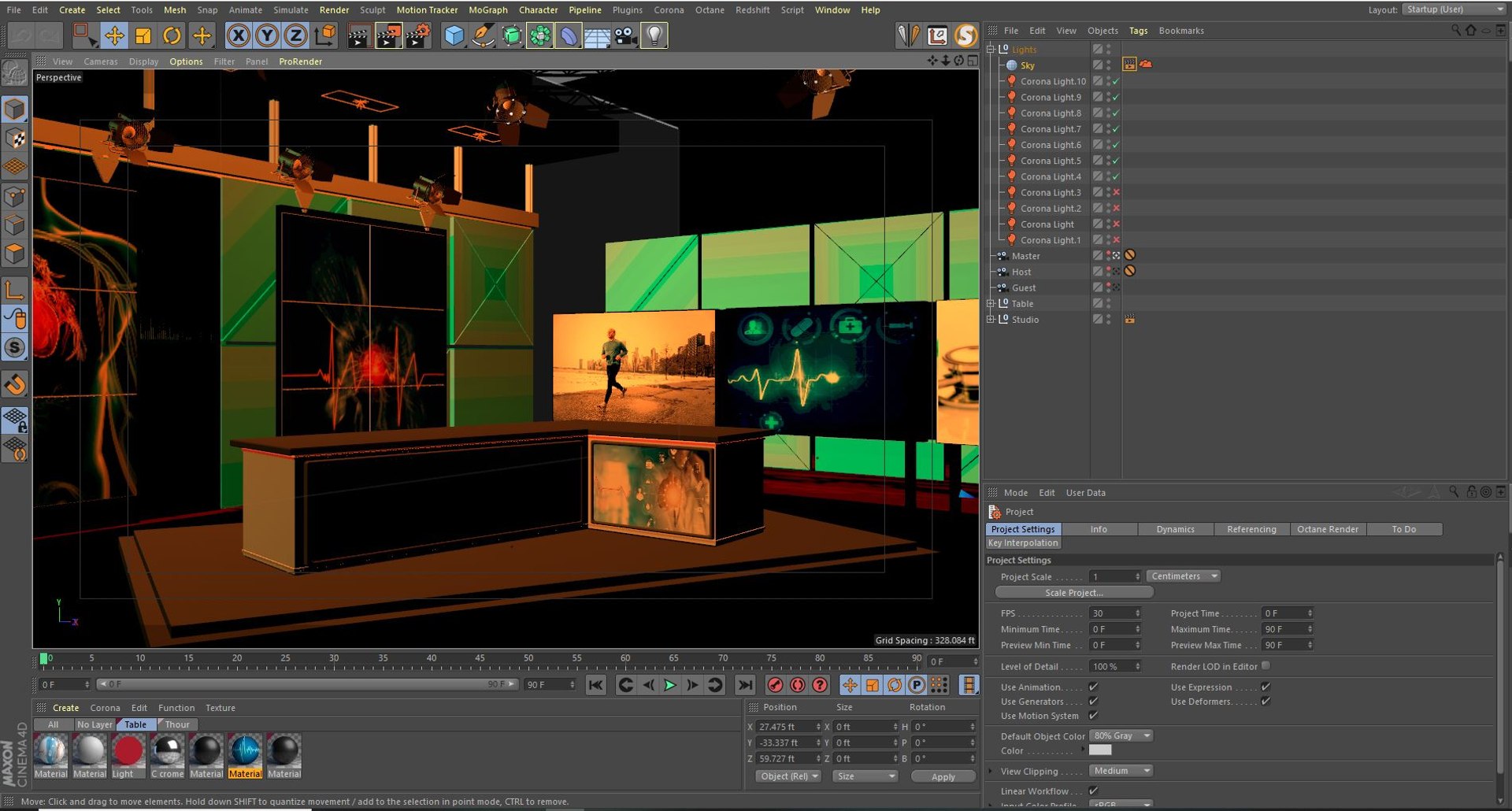The image size is (1512, 811).
Task: Toggle the Use Expression checkbox
Action: [x=1266, y=687]
